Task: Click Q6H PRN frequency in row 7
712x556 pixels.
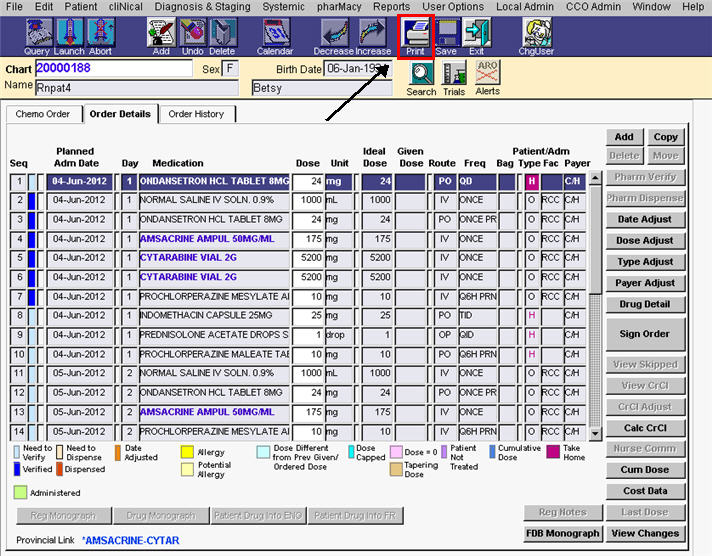Action: coord(477,297)
